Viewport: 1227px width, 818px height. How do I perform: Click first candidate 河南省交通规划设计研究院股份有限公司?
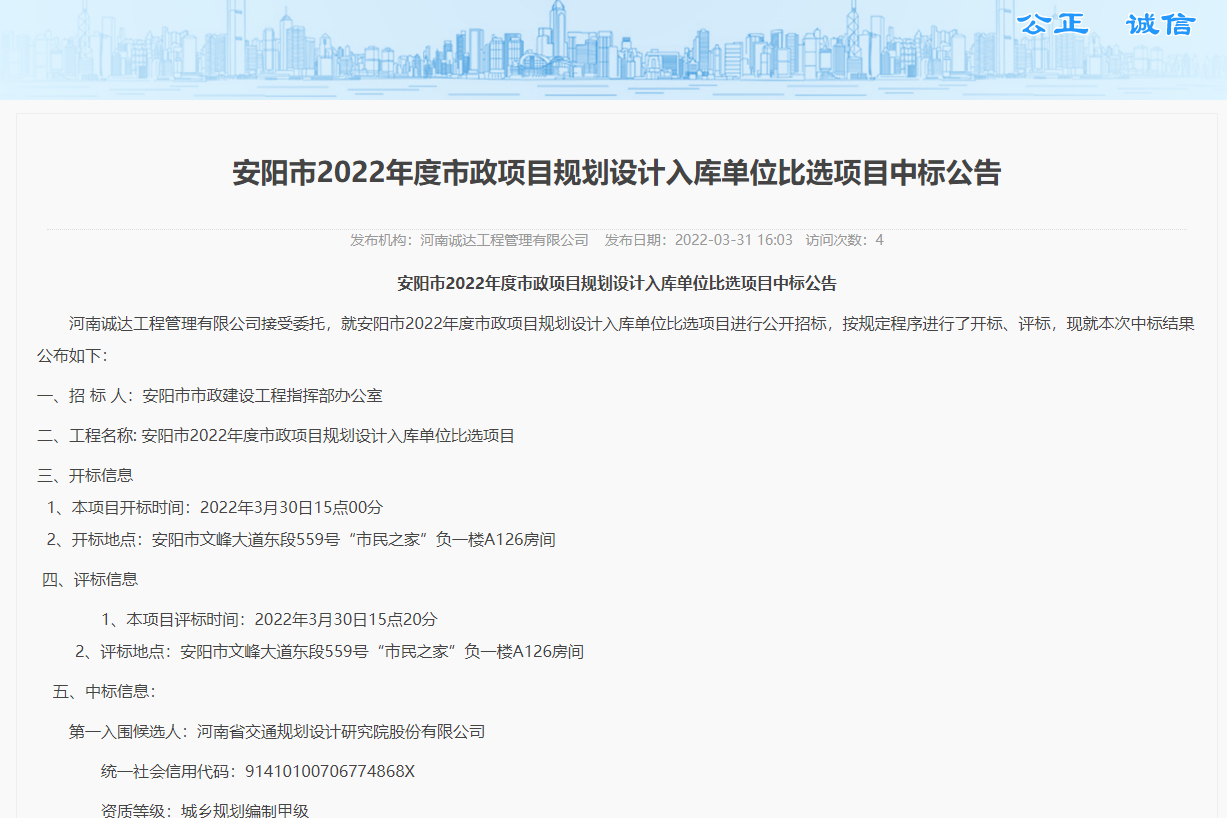[341, 731]
